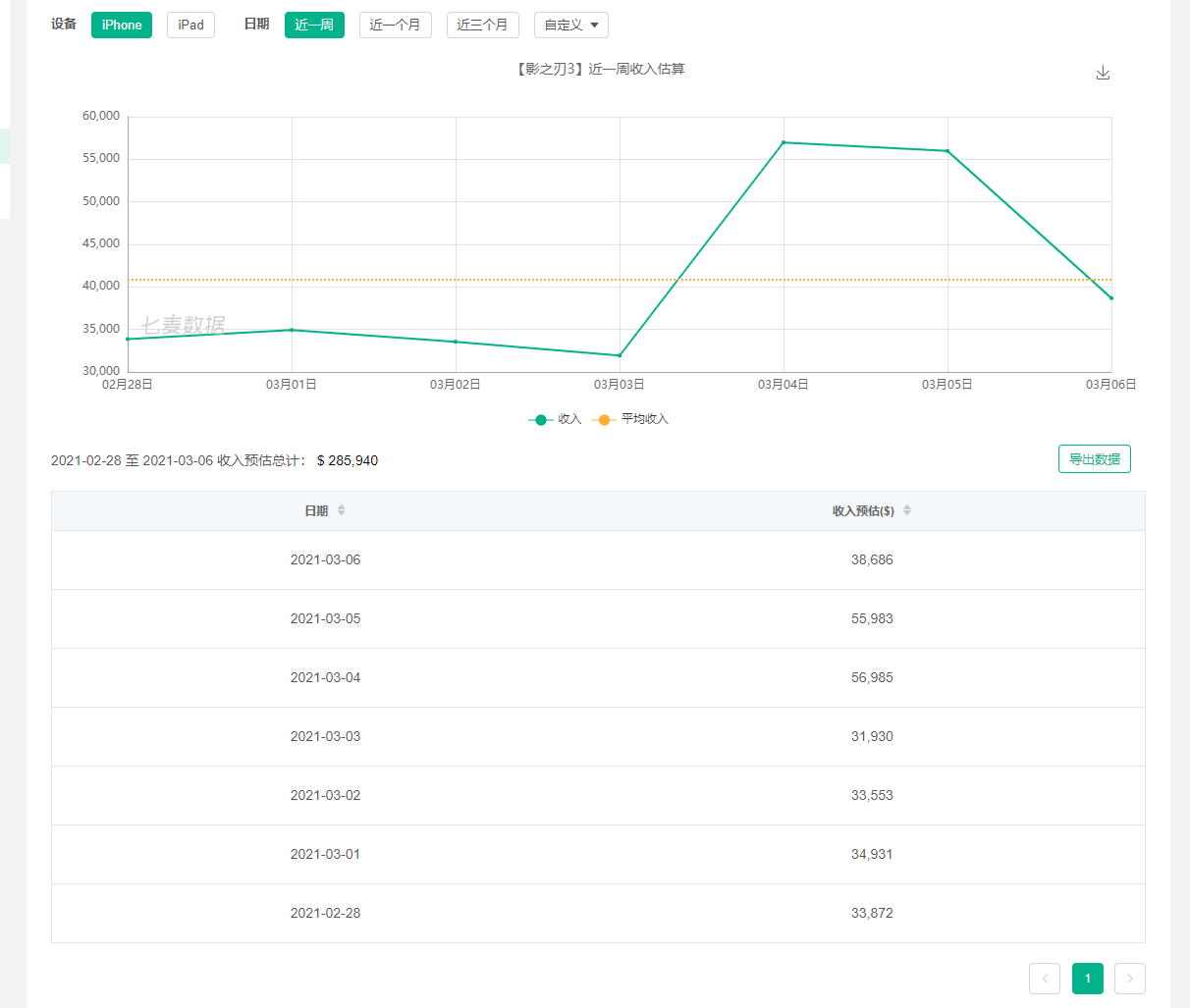Screen dimensions: 1190x1008
Task: Click the chart title 【影之刃3】近一周收入估算
Action: pyautogui.click(x=600, y=69)
